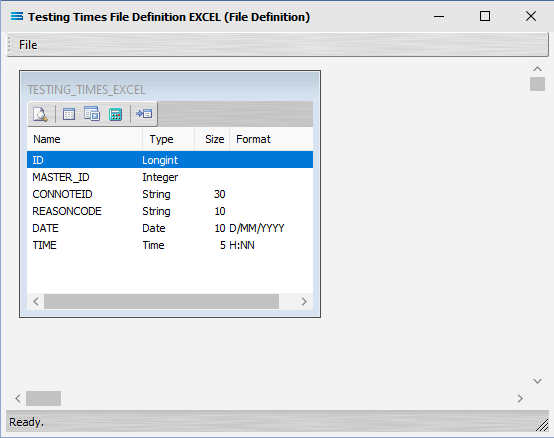Select the MASTER_ID field row
The image size is (554, 438).
[x=170, y=177]
